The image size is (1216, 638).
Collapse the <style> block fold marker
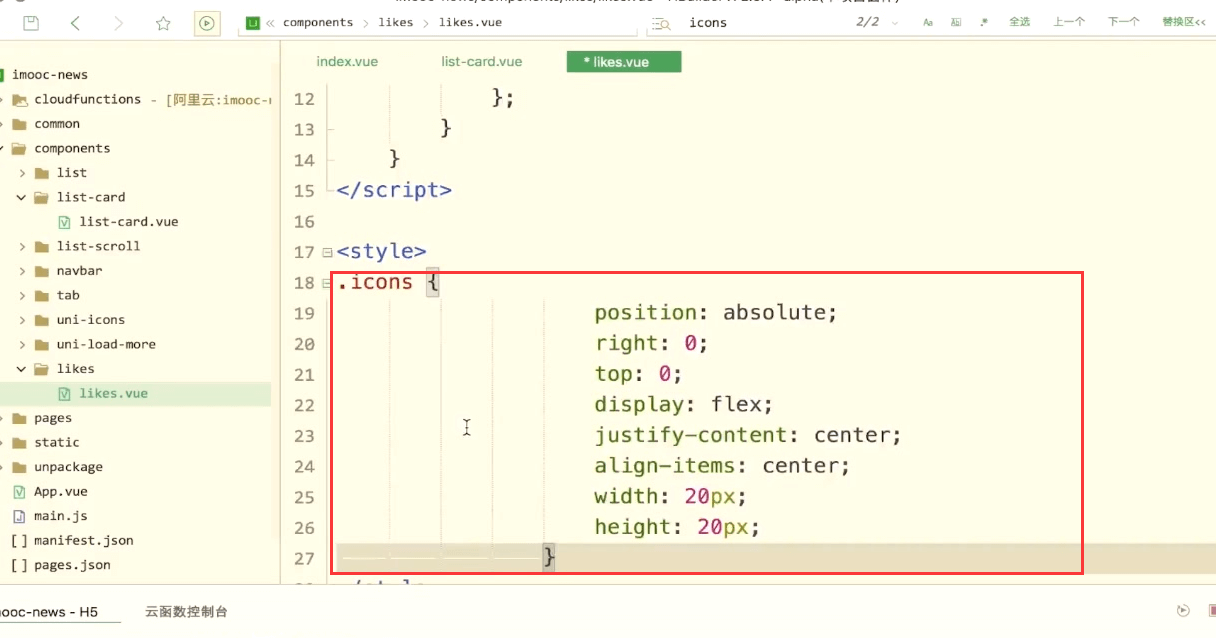click(328, 253)
